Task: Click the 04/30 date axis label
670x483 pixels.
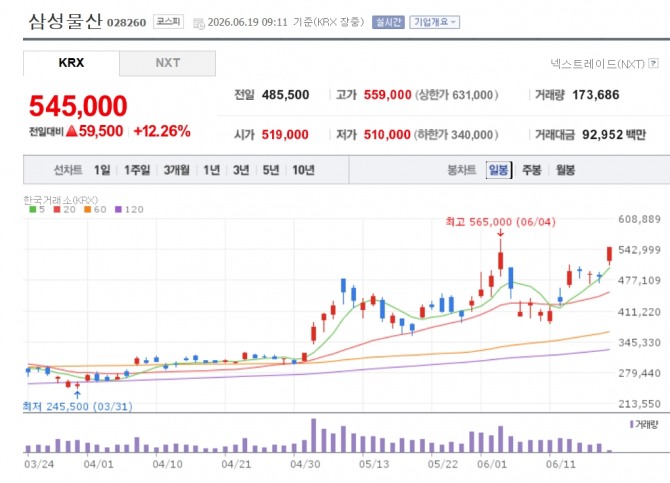Action: [305, 464]
